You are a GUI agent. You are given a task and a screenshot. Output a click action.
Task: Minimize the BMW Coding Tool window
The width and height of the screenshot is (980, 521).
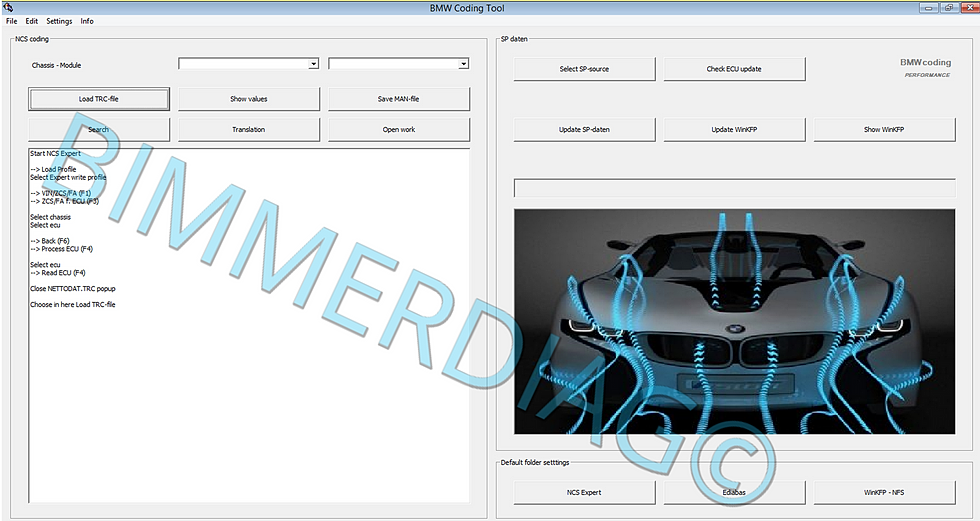coord(928,8)
